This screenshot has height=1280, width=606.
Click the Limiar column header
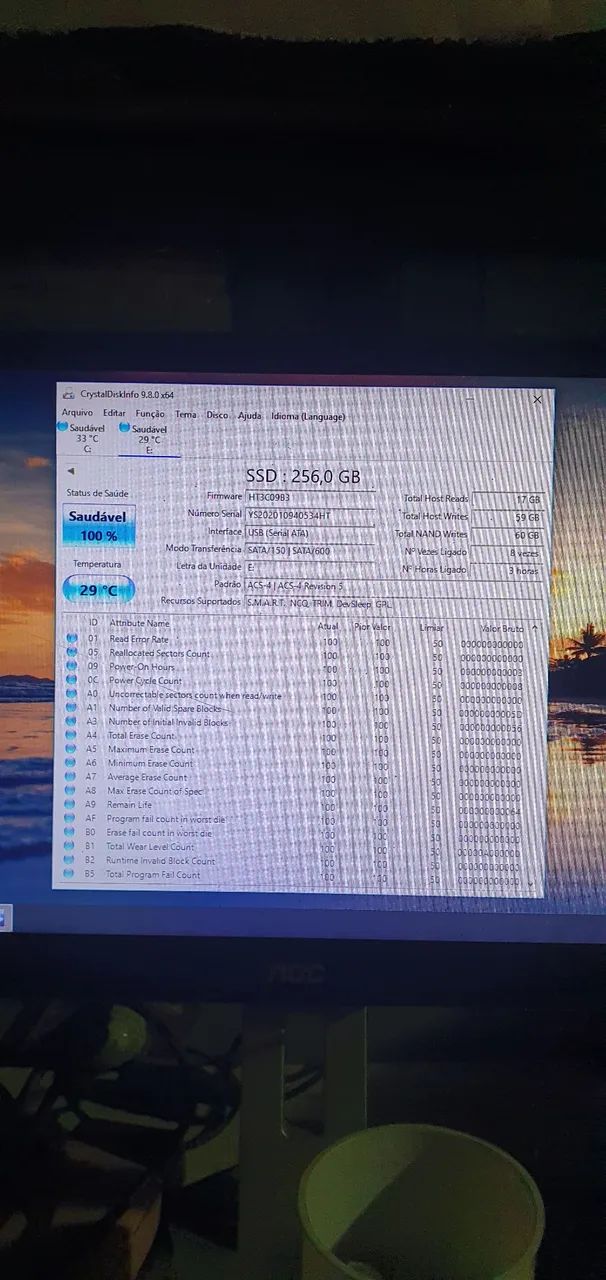(x=432, y=627)
